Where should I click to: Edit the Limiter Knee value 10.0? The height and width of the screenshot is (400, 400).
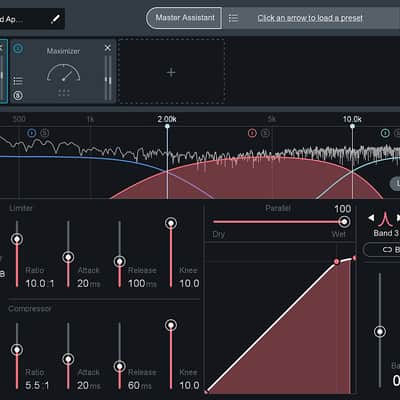click(x=189, y=283)
